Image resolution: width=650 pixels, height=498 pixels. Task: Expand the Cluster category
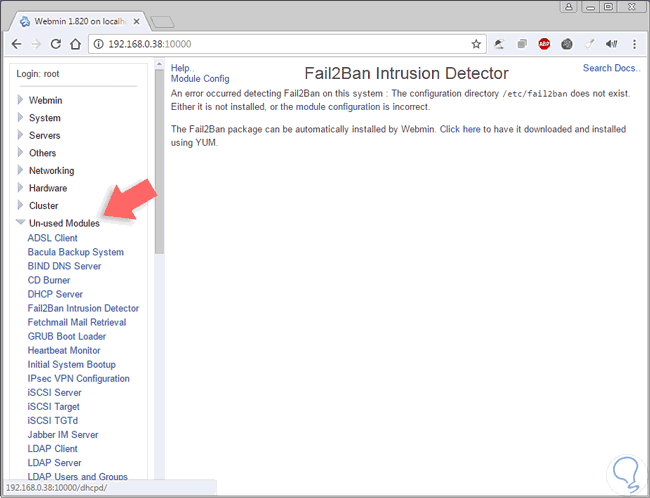click(44, 206)
